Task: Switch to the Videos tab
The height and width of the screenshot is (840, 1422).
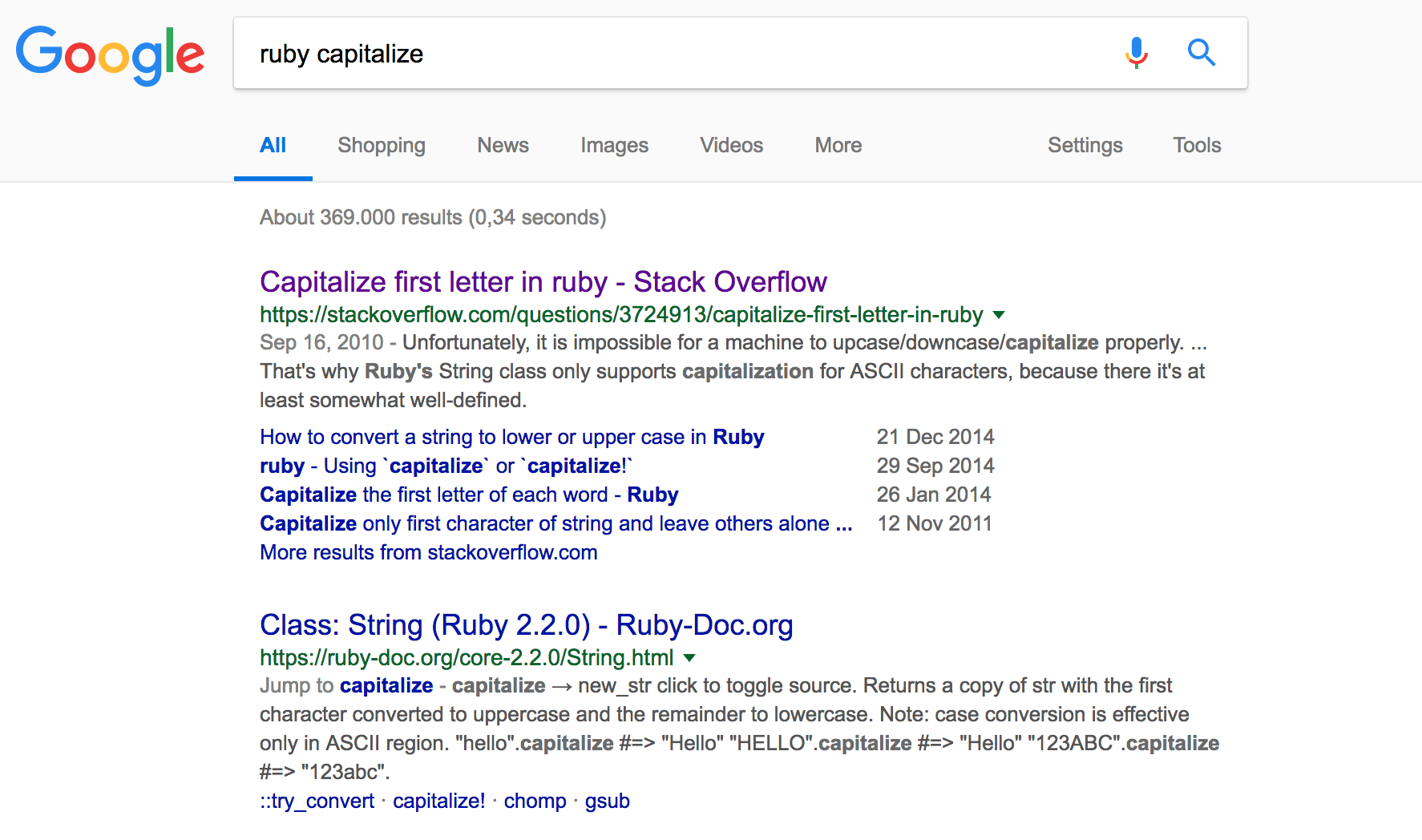Action: pos(731,145)
